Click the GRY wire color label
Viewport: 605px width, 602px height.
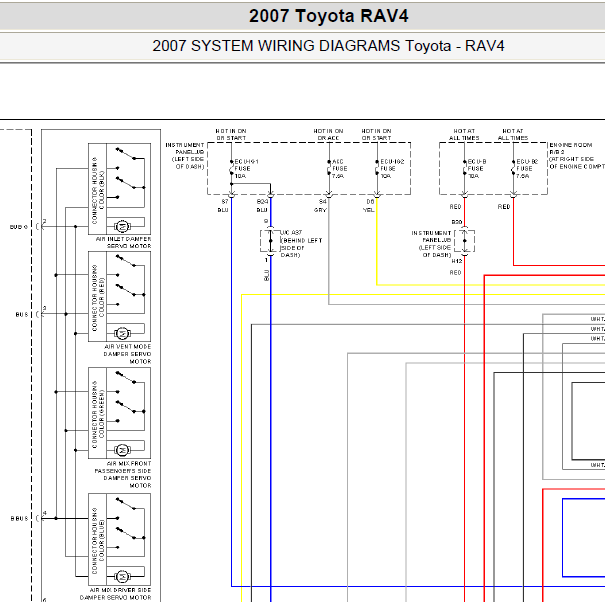click(x=320, y=210)
